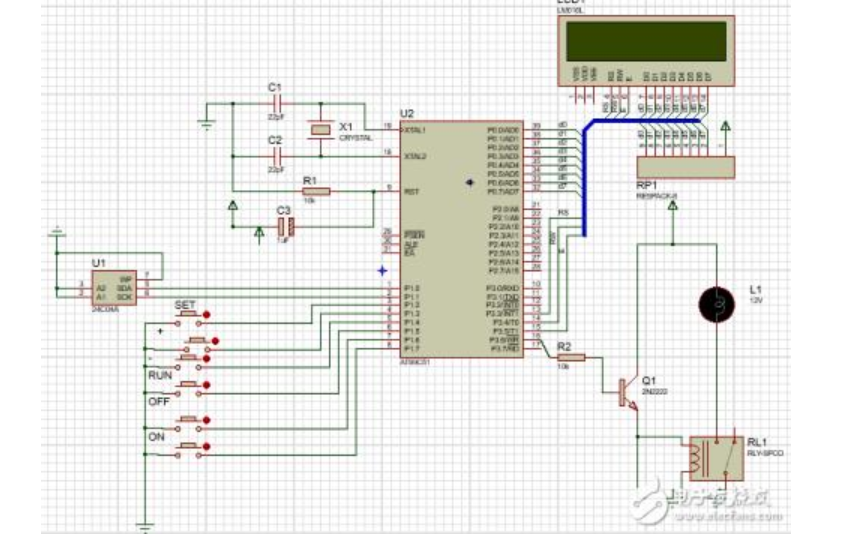Image resolution: width=866 pixels, height=541 pixels.
Task: Select EEPROM chip U1
Action: [114, 287]
